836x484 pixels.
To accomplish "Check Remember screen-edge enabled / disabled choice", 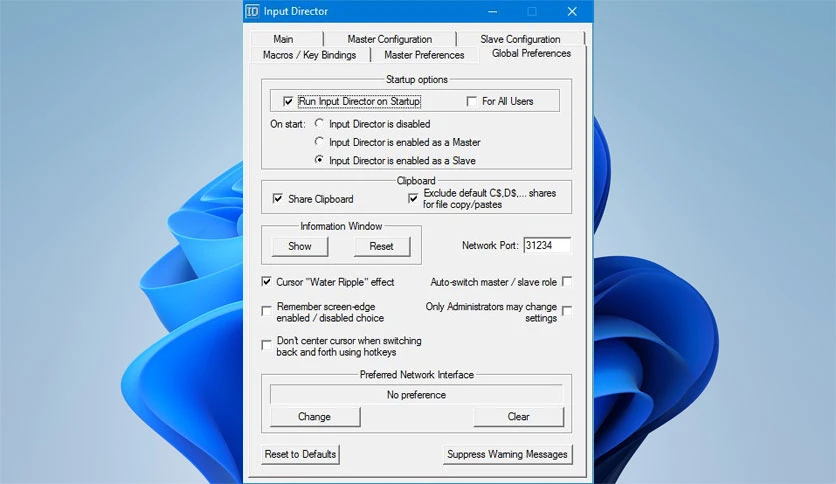I will tap(266, 311).
